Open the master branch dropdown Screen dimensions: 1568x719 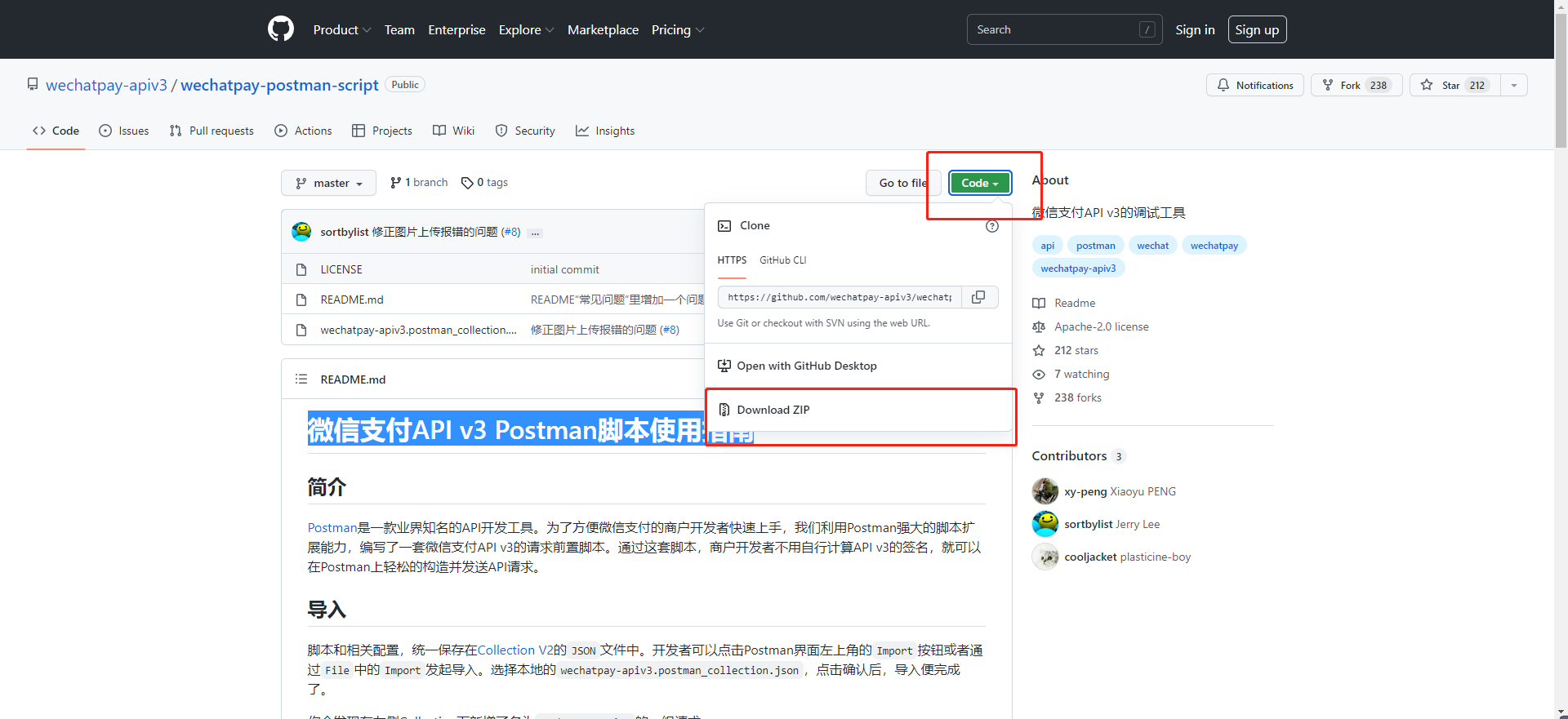coord(328,183)
